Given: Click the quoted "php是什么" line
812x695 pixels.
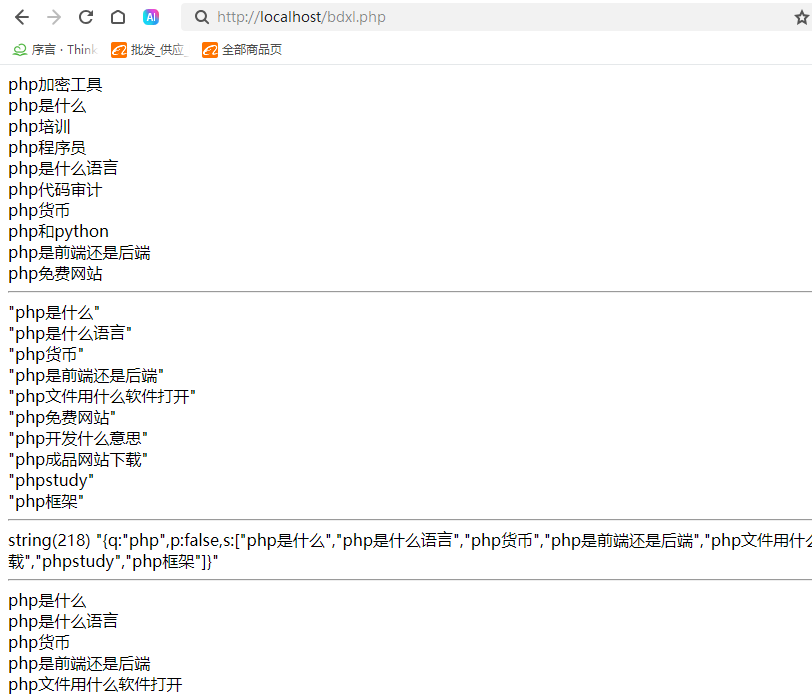Looking at the screenshot, I should coord(54,313).
